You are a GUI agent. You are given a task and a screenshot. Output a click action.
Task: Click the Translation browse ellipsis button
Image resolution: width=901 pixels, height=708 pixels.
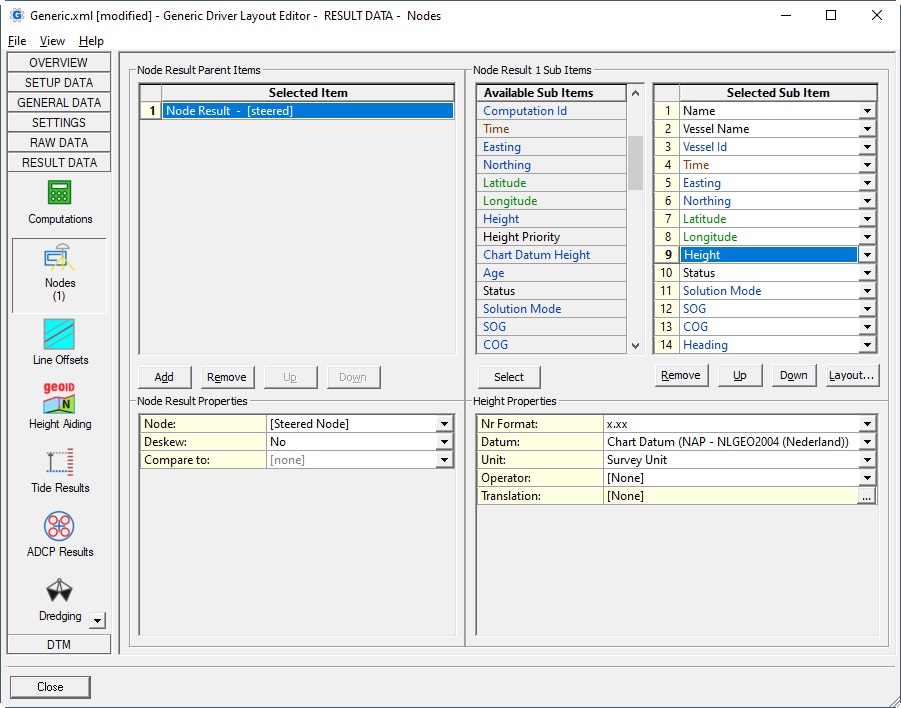866,496
